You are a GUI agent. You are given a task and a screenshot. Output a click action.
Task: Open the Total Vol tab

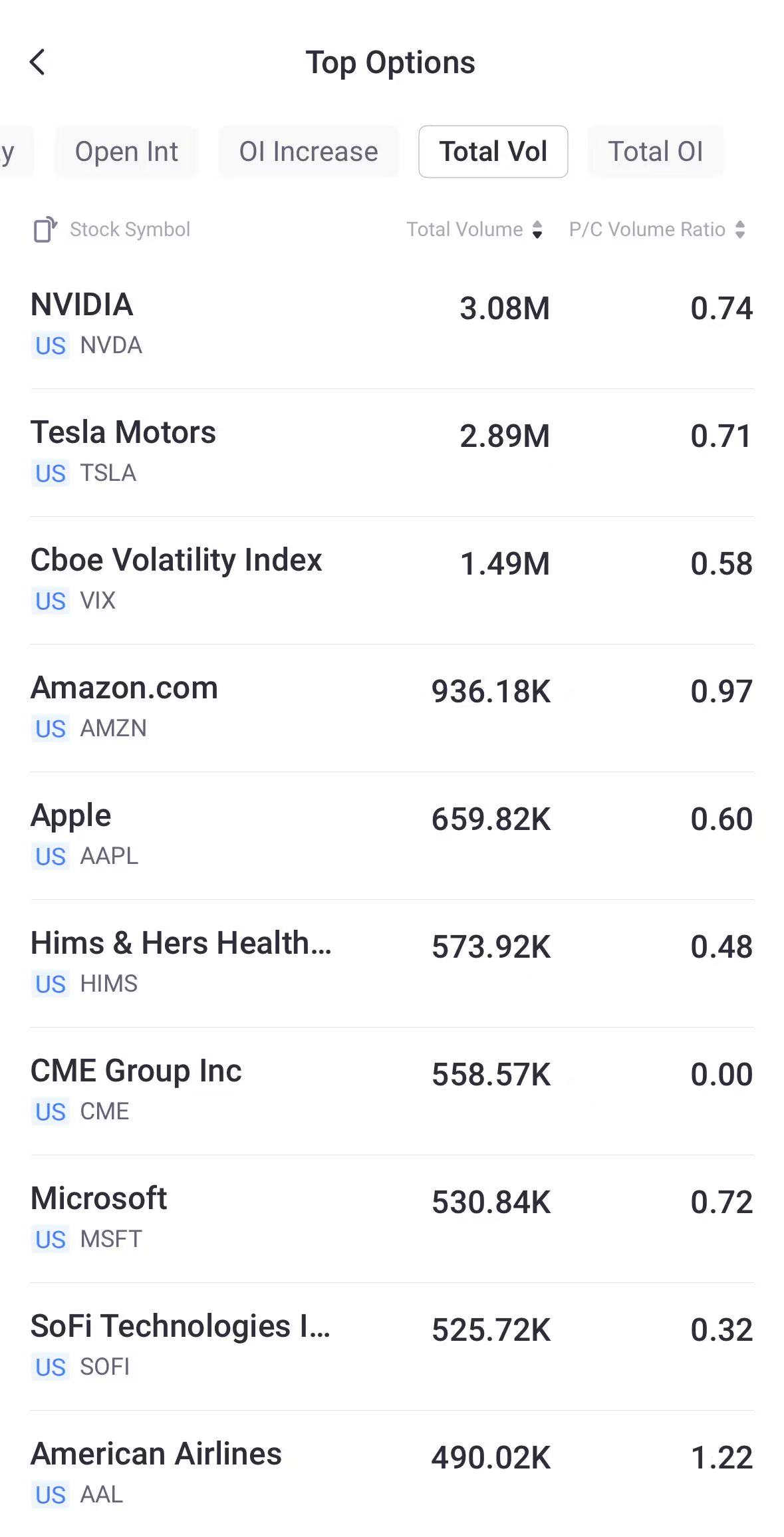click(x=493, y=152)
